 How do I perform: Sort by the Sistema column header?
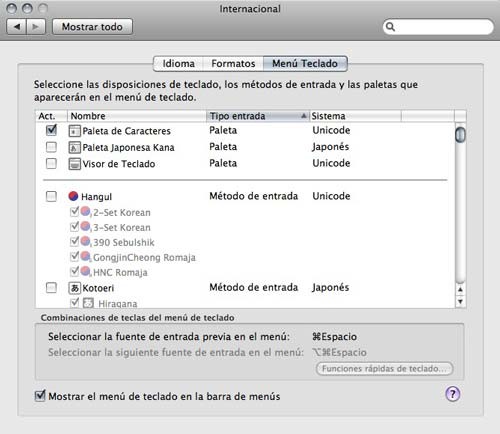pos(355,116)
